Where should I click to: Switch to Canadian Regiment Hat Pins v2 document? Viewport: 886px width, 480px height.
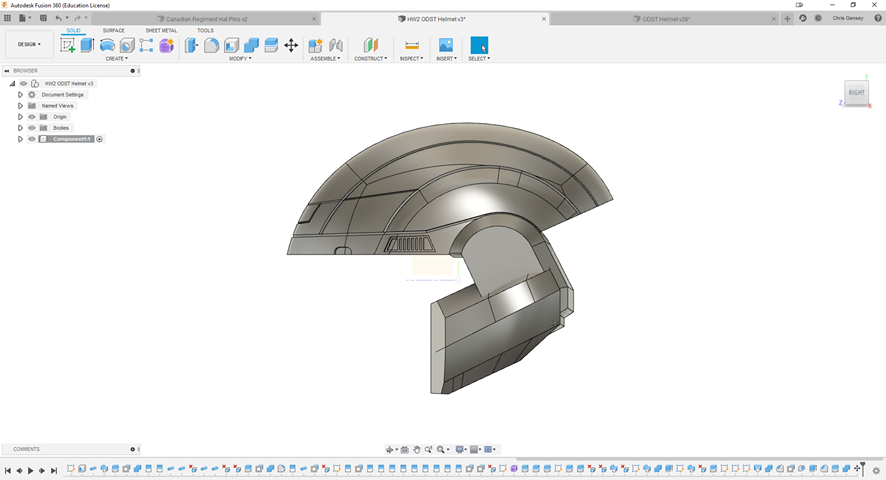(206, 19)
